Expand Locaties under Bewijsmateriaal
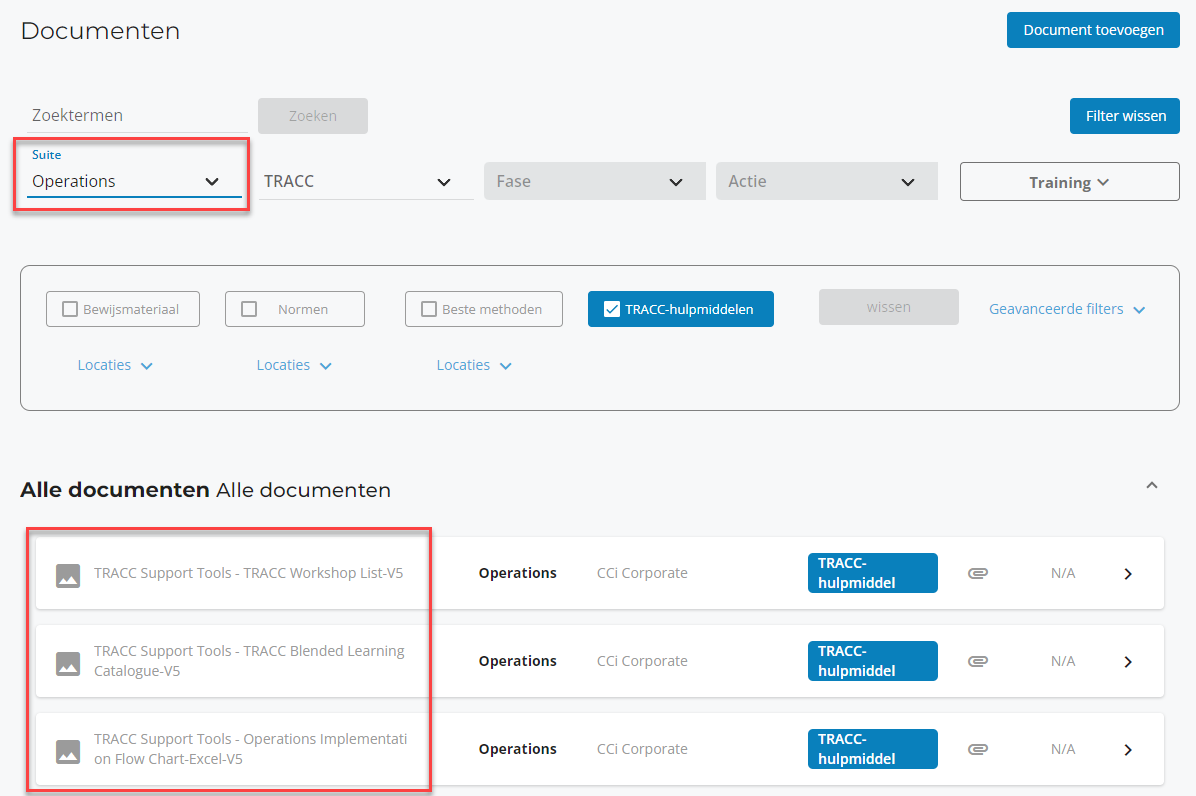The image size is (1196, 796). (115, 366)
